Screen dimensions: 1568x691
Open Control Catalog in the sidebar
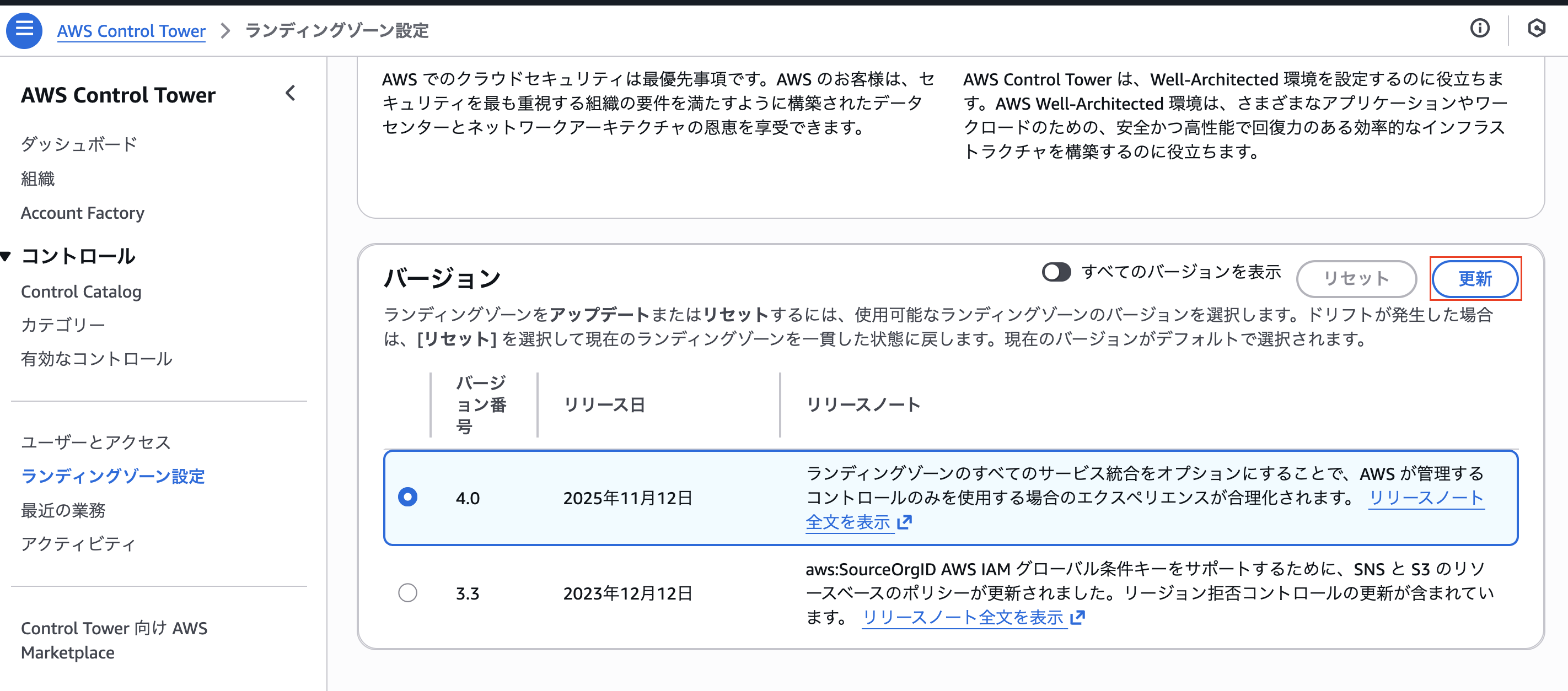(81, 291)
